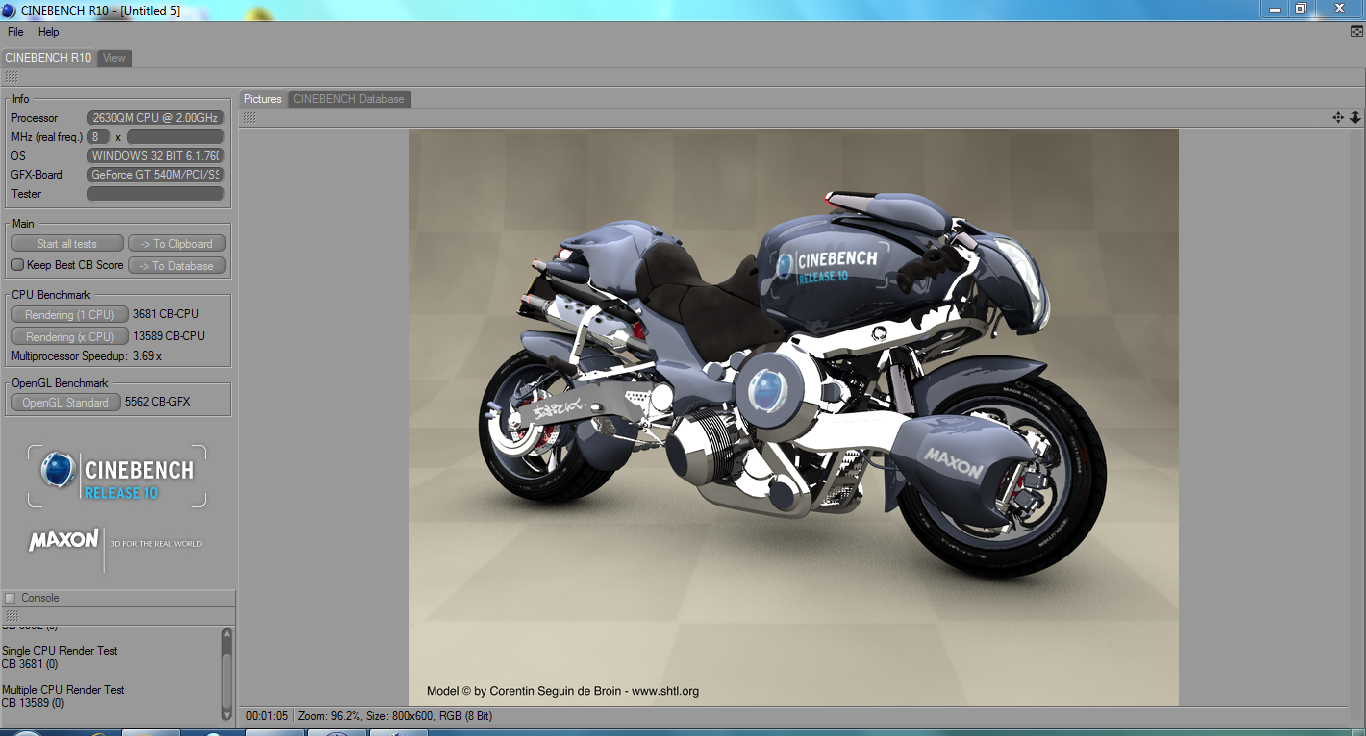
Task: Click the To Database button
Action: [177, 266]
